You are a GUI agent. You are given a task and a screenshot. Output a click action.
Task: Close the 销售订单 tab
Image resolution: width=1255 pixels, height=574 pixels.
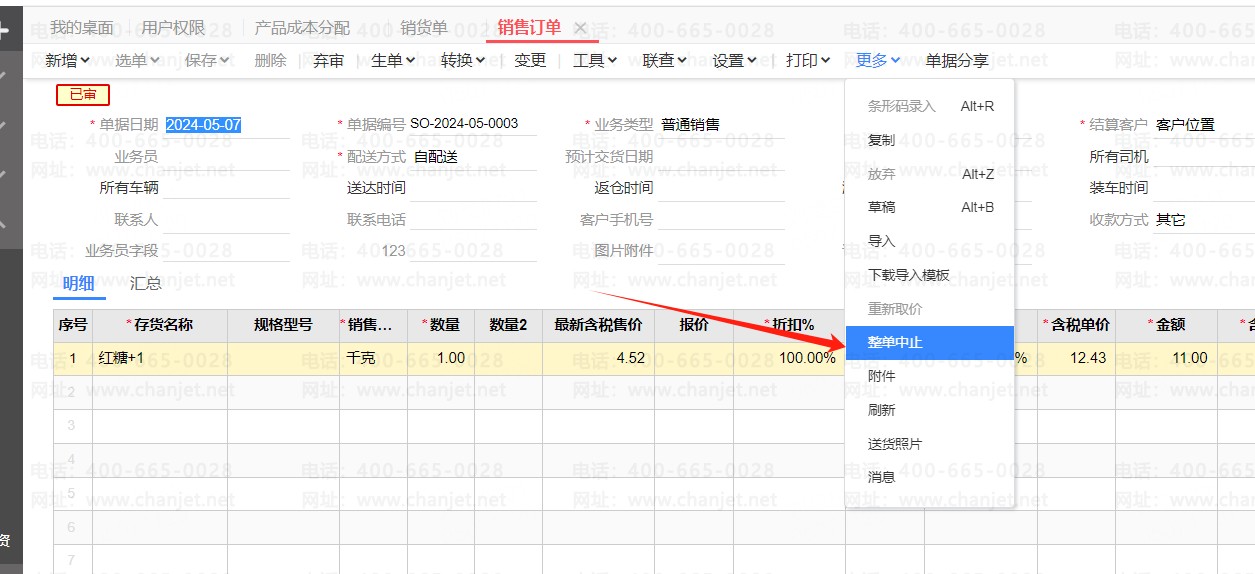coord(580,28)
